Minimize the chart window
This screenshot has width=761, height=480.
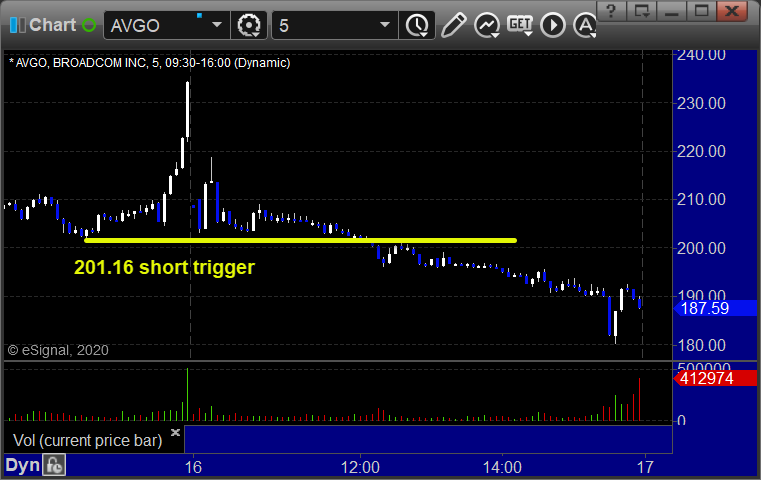click(x=671, y=11)
